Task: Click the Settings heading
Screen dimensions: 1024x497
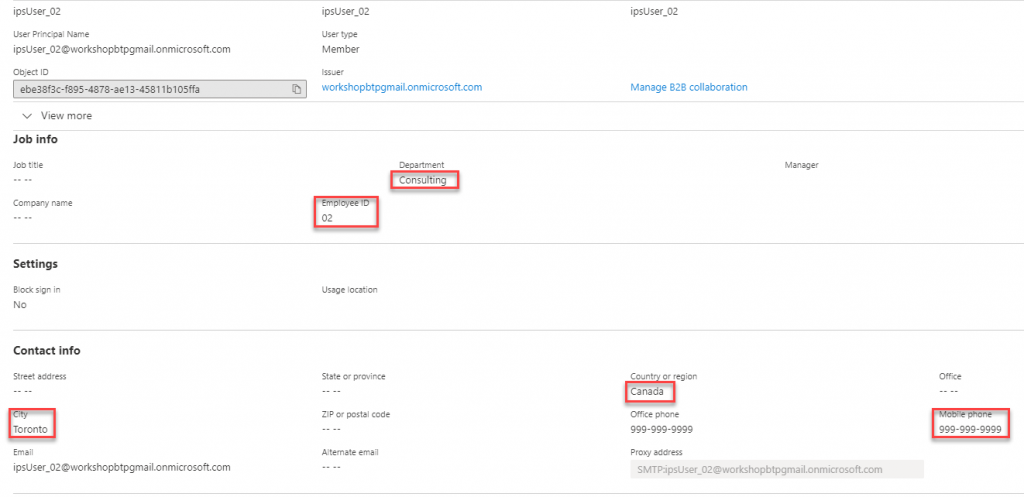Action: coord(36,264)
